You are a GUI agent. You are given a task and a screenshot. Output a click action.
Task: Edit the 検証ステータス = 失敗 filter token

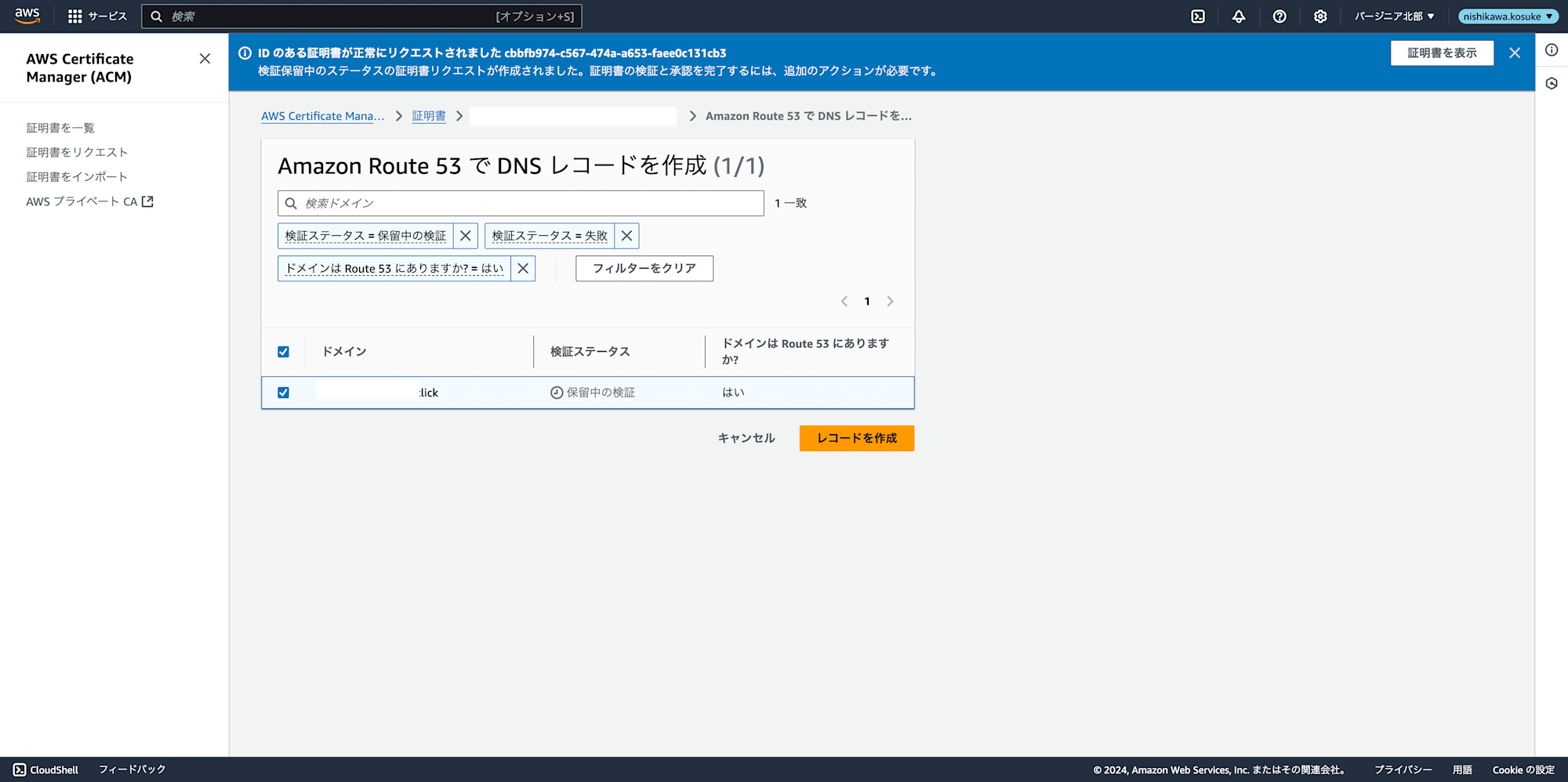550,236
